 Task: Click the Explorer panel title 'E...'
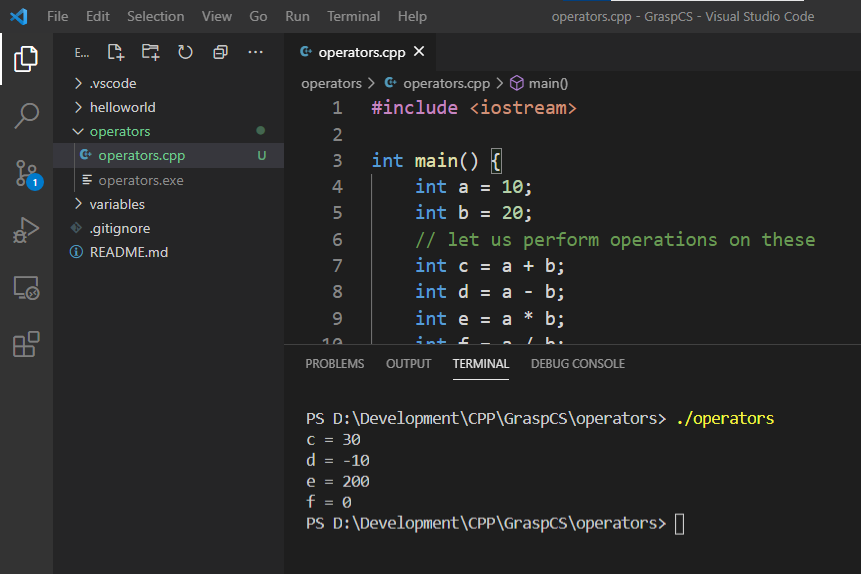click(82, 53)
